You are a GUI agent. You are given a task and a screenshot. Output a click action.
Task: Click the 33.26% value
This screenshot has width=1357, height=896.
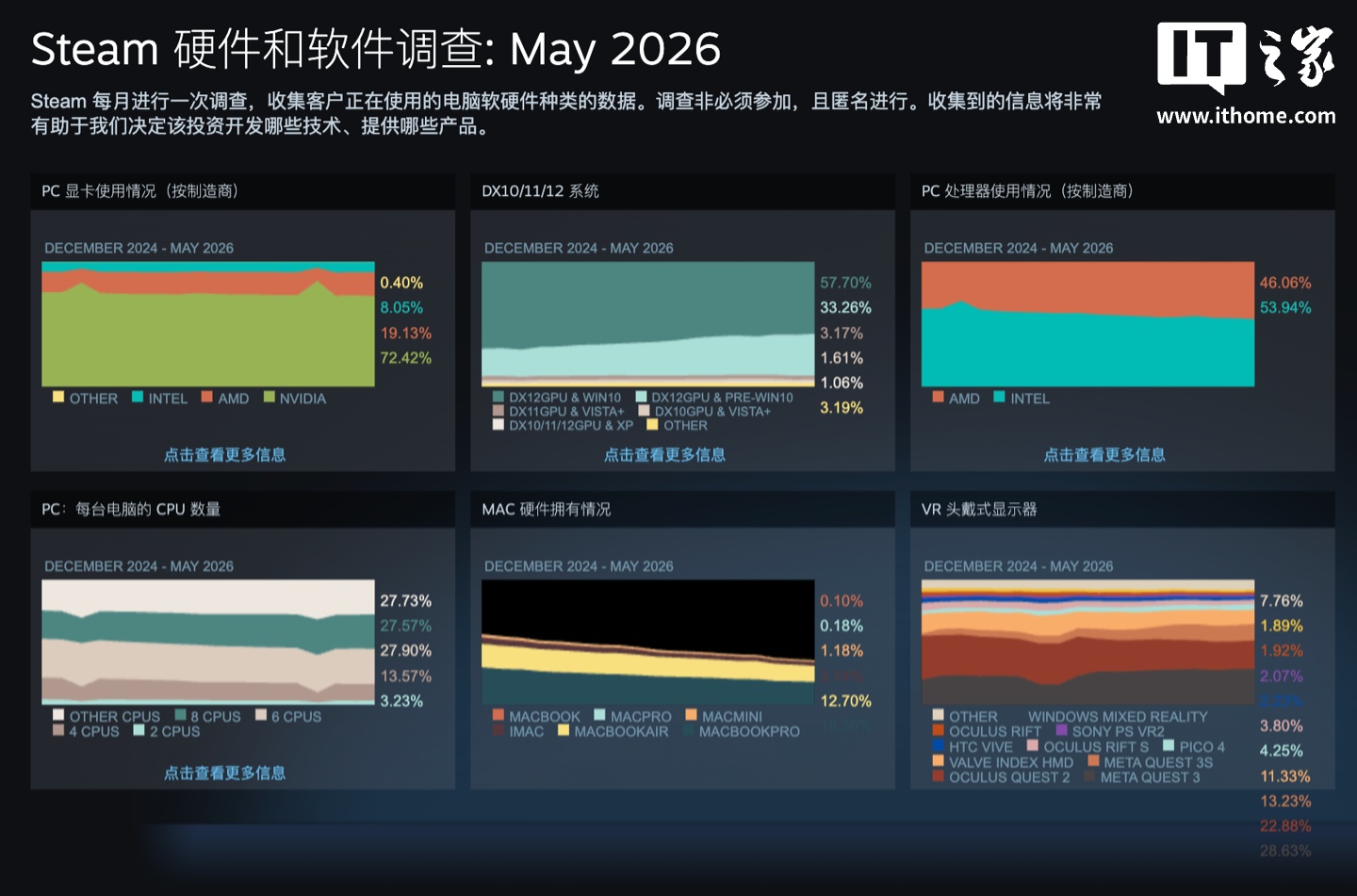pos(845,308)
